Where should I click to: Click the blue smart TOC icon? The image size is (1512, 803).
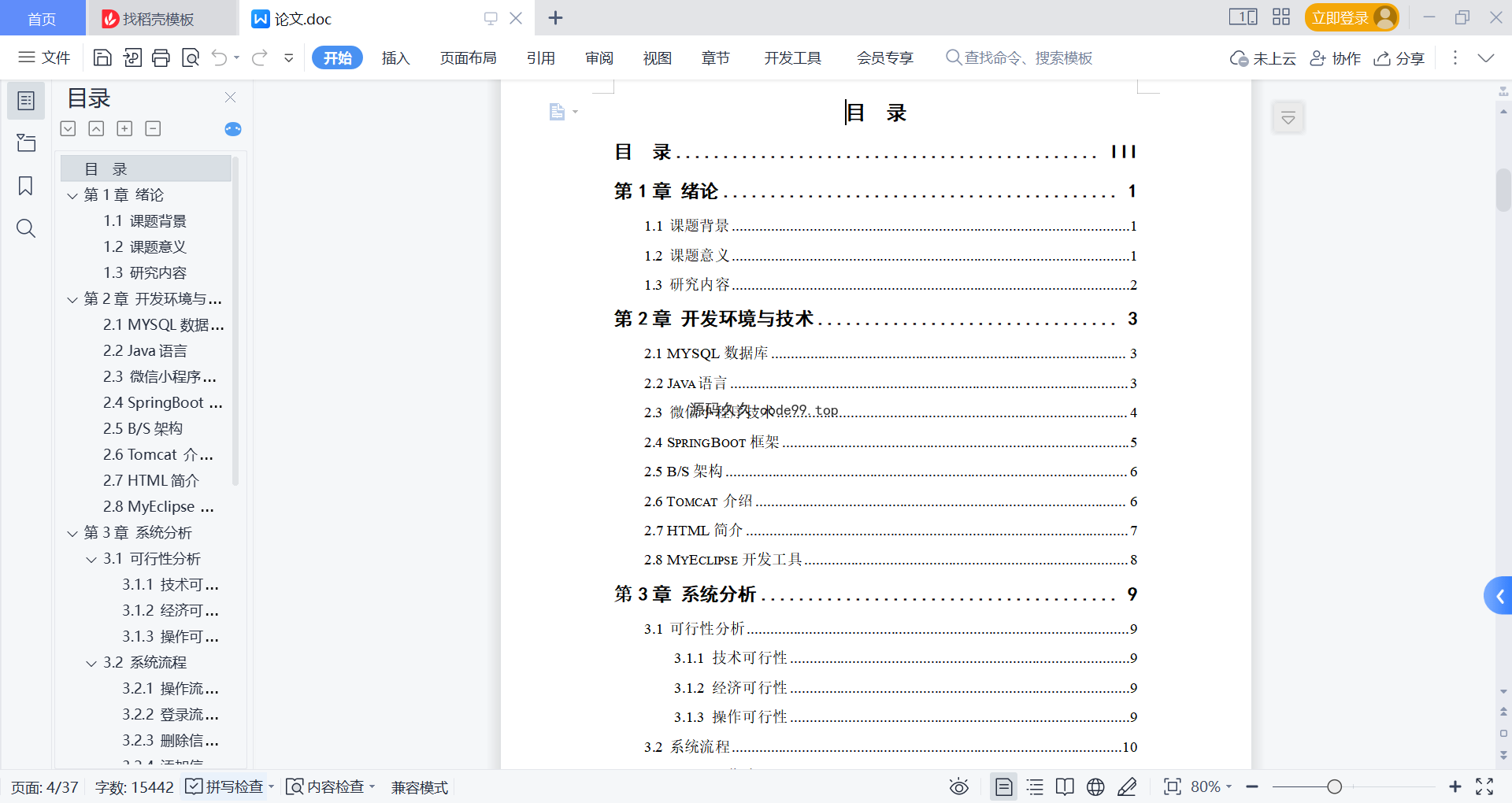point(233,129)
